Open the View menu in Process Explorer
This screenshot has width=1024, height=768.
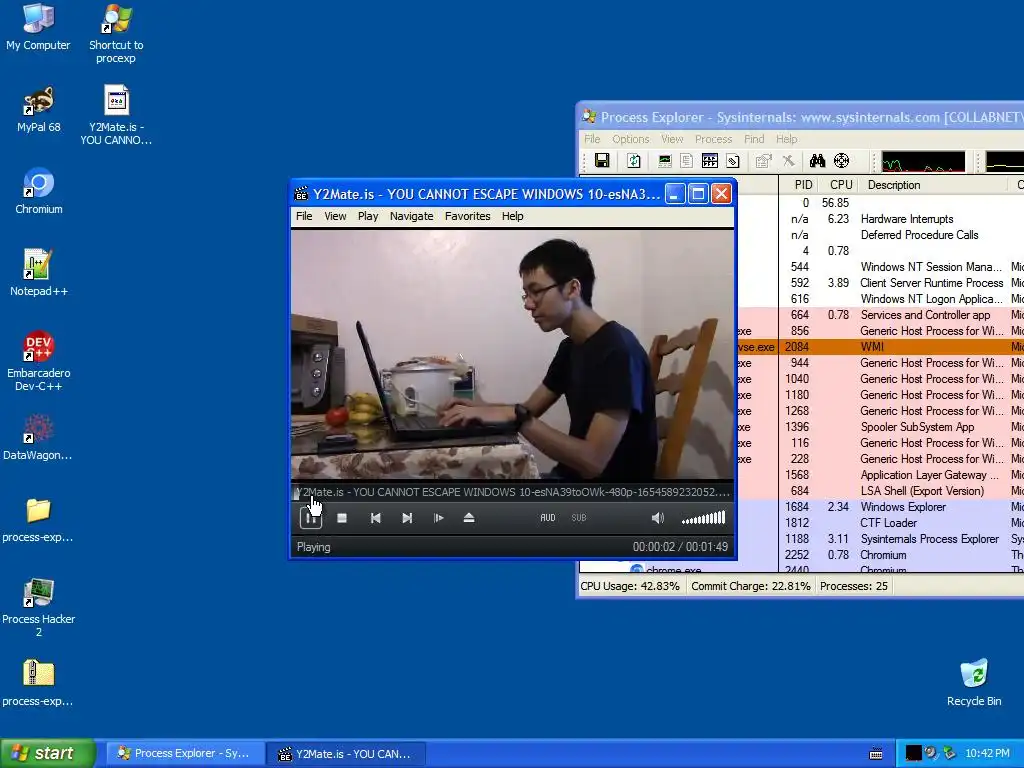click(672, 139)
